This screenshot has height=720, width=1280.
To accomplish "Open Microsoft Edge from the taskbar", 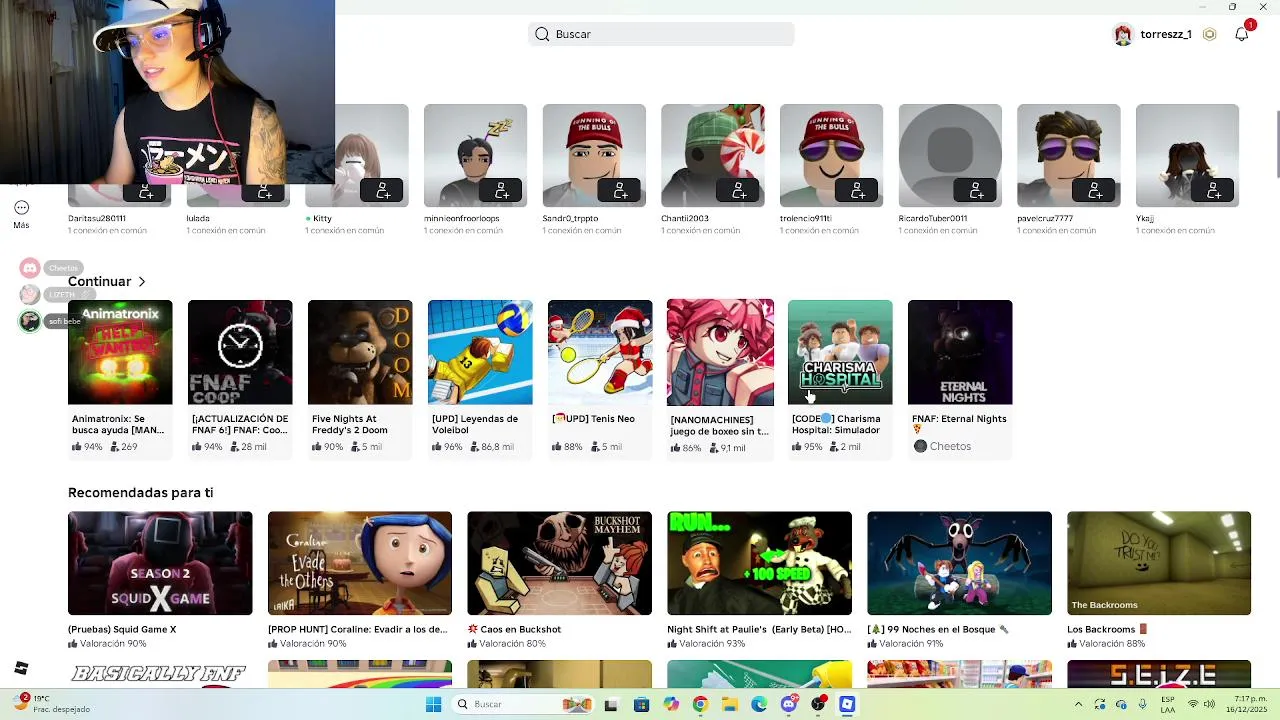I will [759, 704].
